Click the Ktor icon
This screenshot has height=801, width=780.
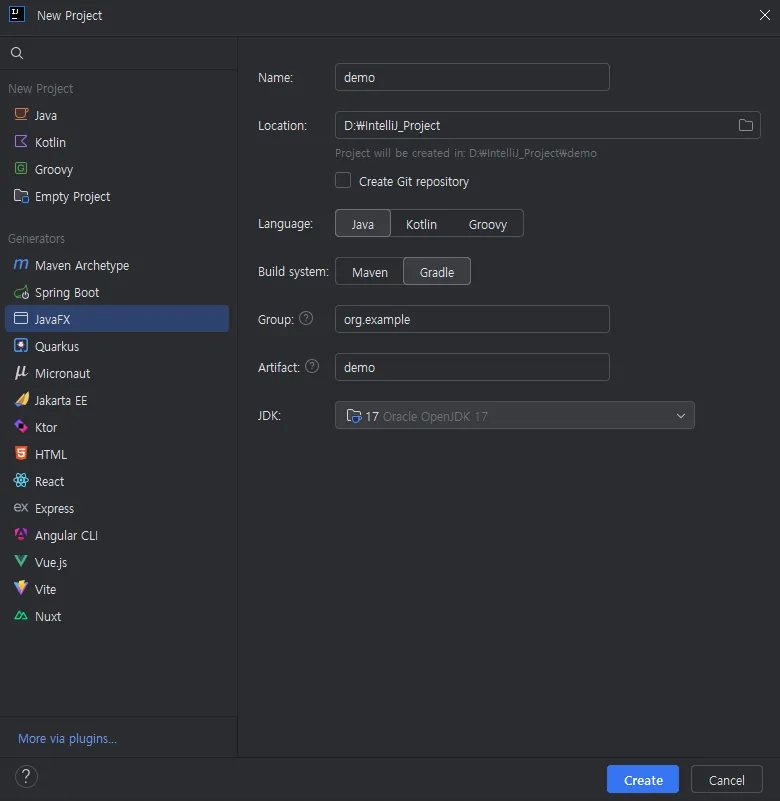(x=21, y=426)
